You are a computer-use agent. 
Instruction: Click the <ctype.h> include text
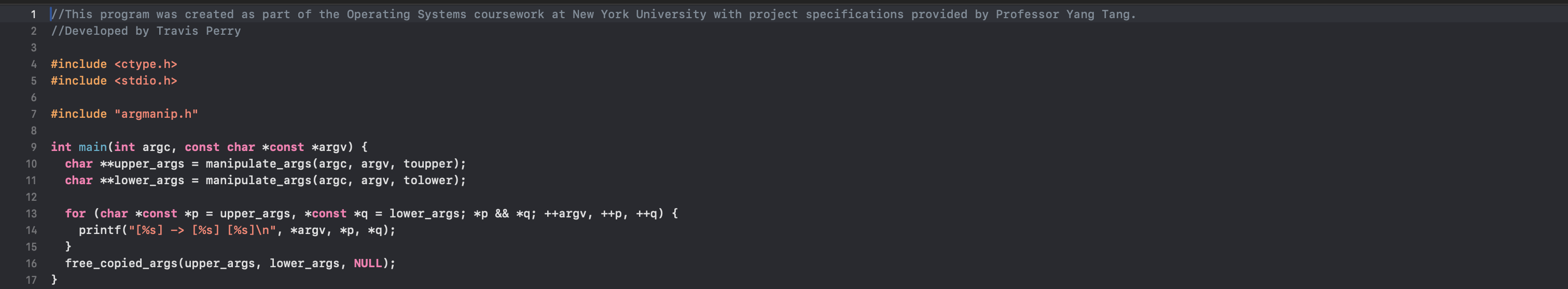145,64
